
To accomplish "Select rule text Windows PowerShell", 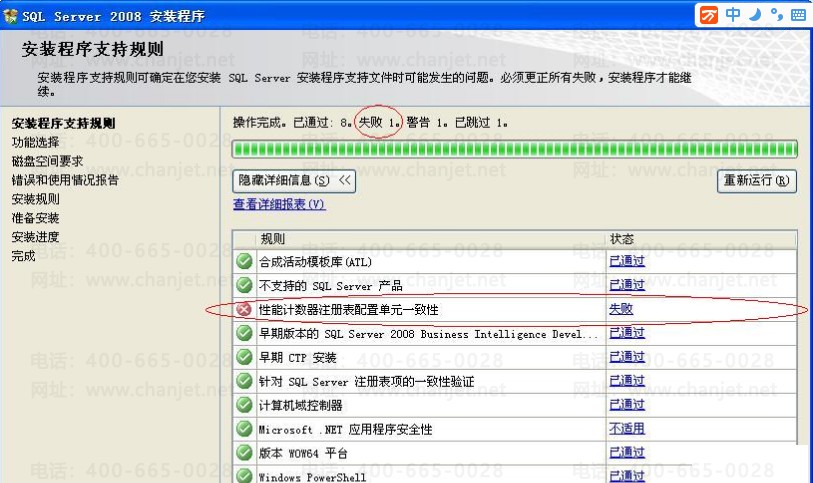I will click(312, 477).
